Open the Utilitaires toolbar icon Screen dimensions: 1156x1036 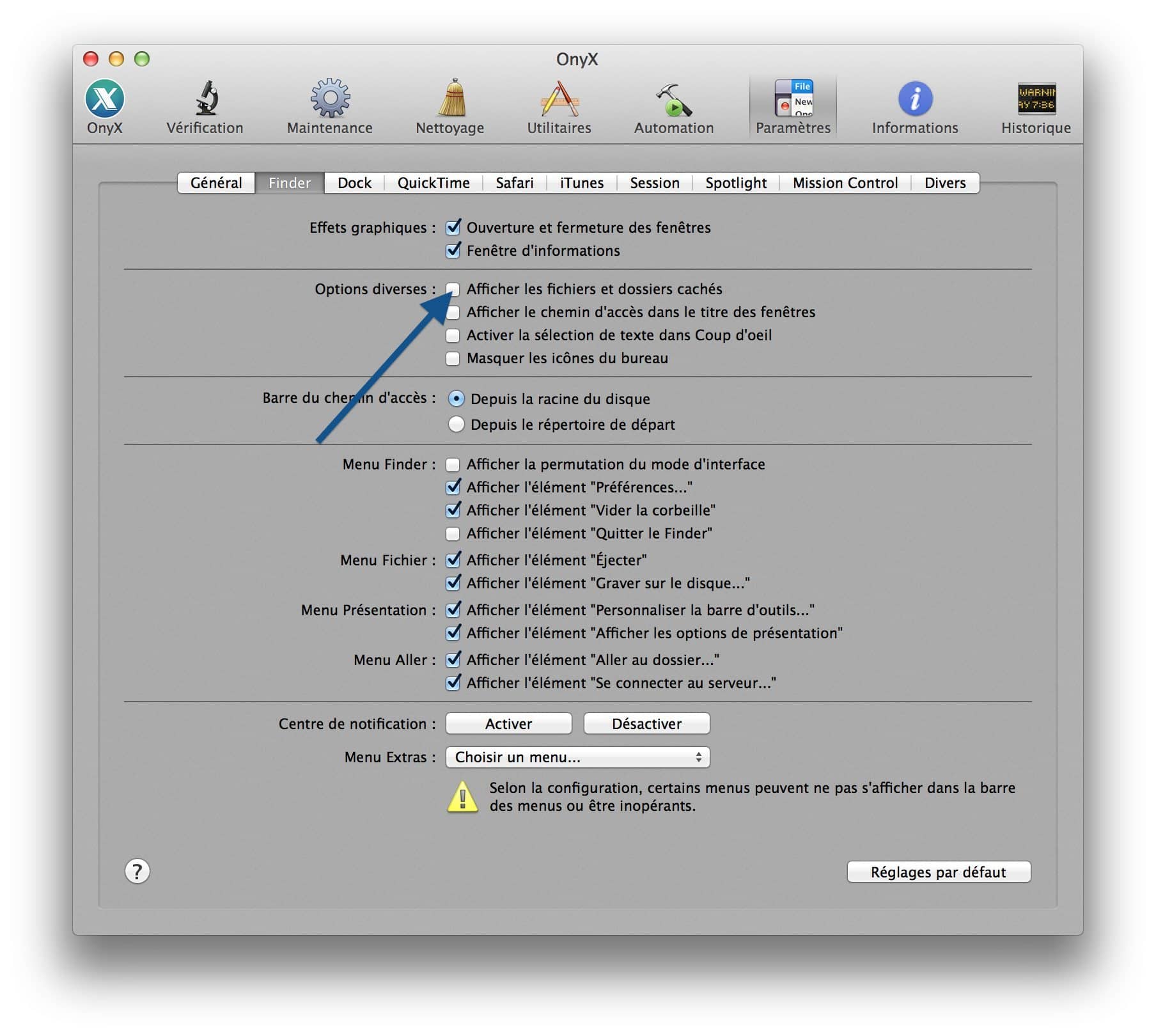coord(559,106)
